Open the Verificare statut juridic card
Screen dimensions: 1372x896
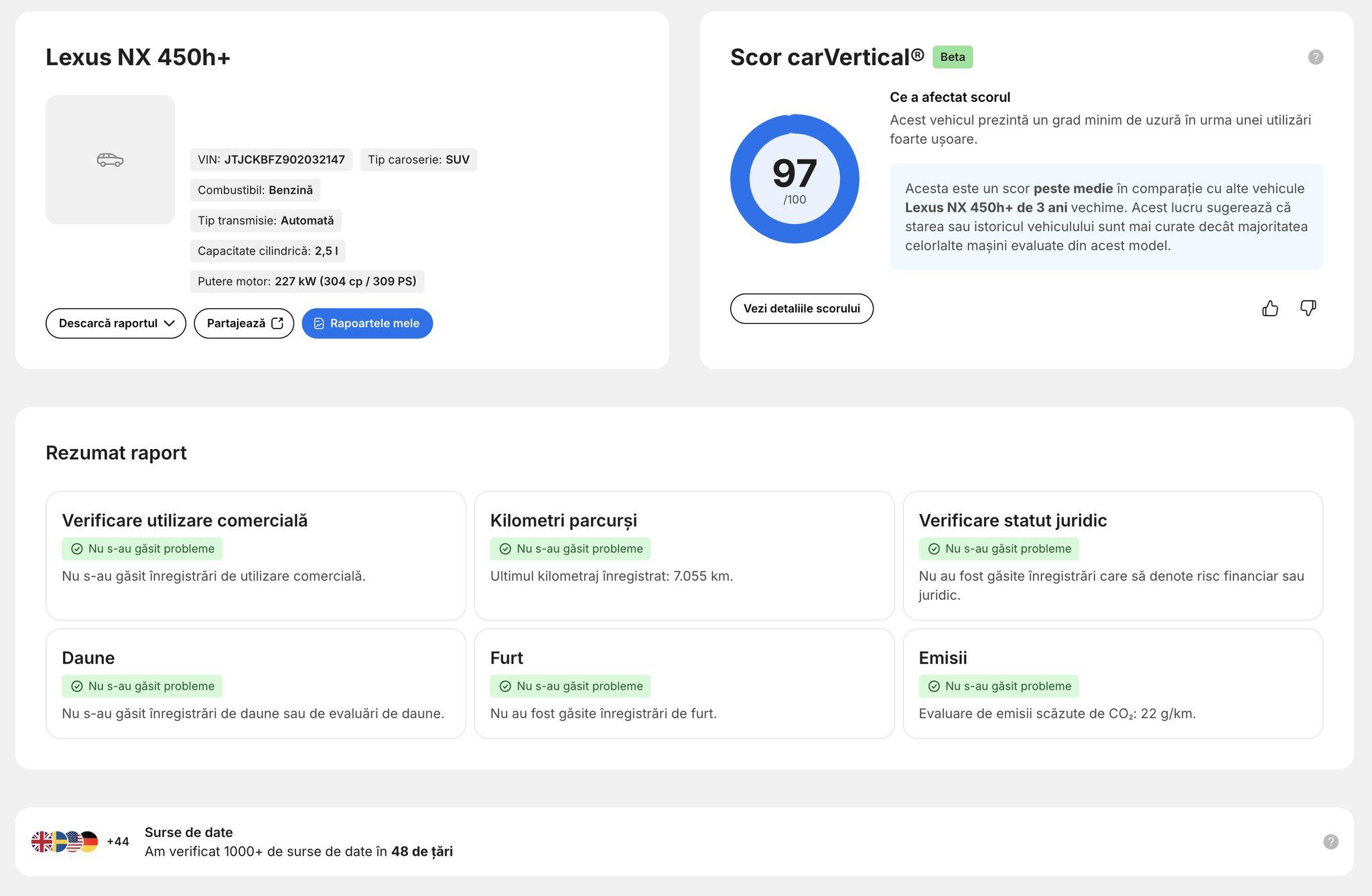[x=1113, y=556]
